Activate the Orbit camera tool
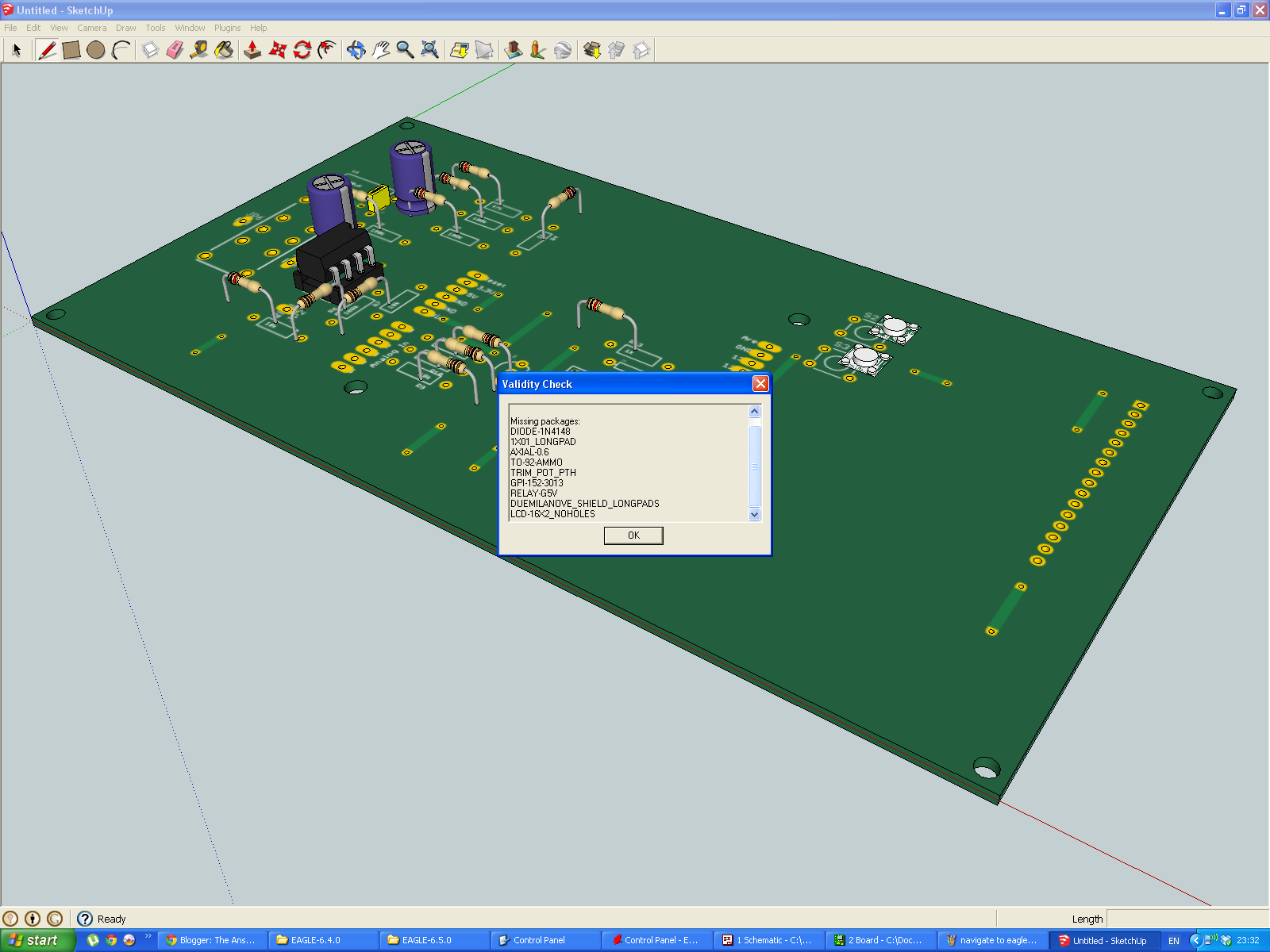 pos(356,49)
